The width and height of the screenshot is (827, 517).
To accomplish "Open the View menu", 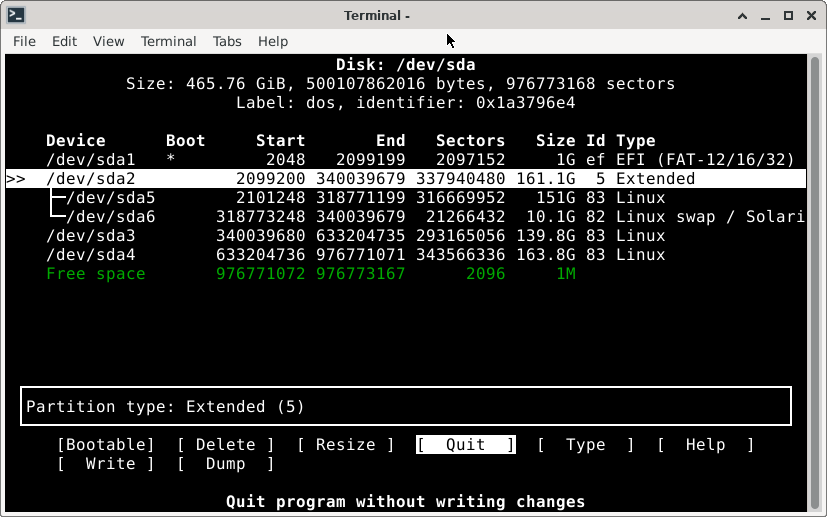I will click(108, 41).
